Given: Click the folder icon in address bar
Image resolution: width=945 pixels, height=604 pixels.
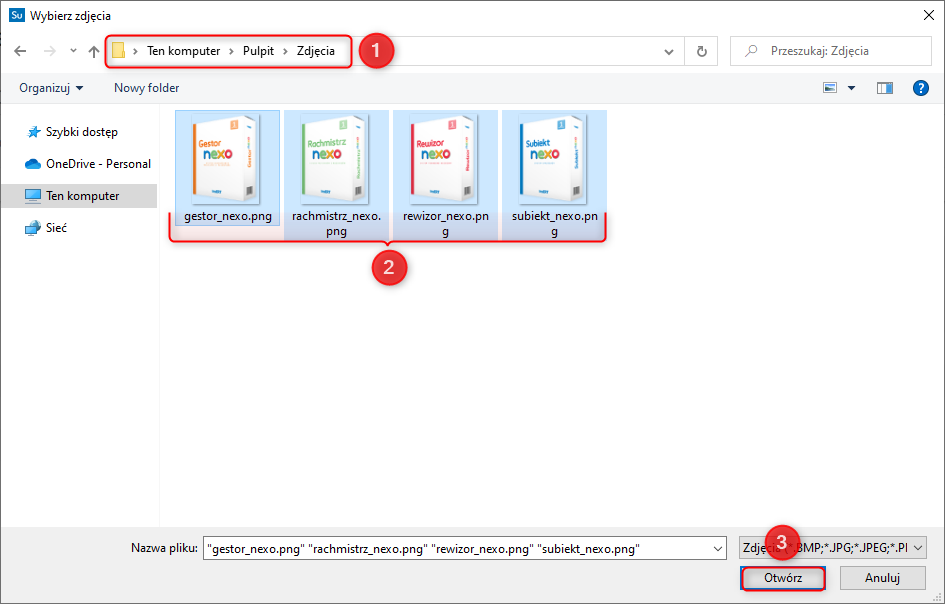Looking at the screenshot, I should tap(119, 51).
